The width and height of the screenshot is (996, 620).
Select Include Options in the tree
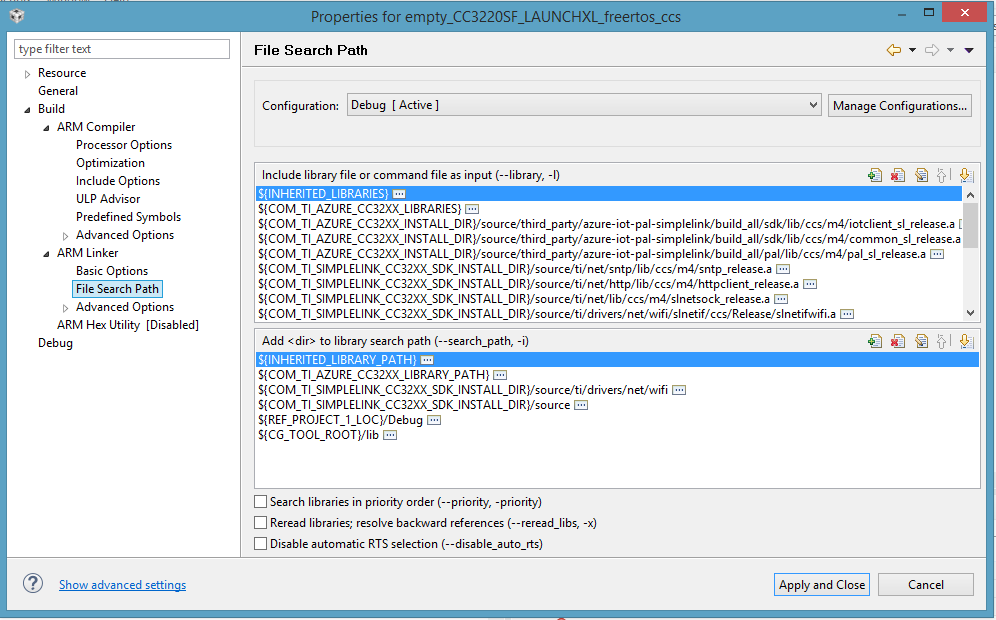[x=118, y=181]
